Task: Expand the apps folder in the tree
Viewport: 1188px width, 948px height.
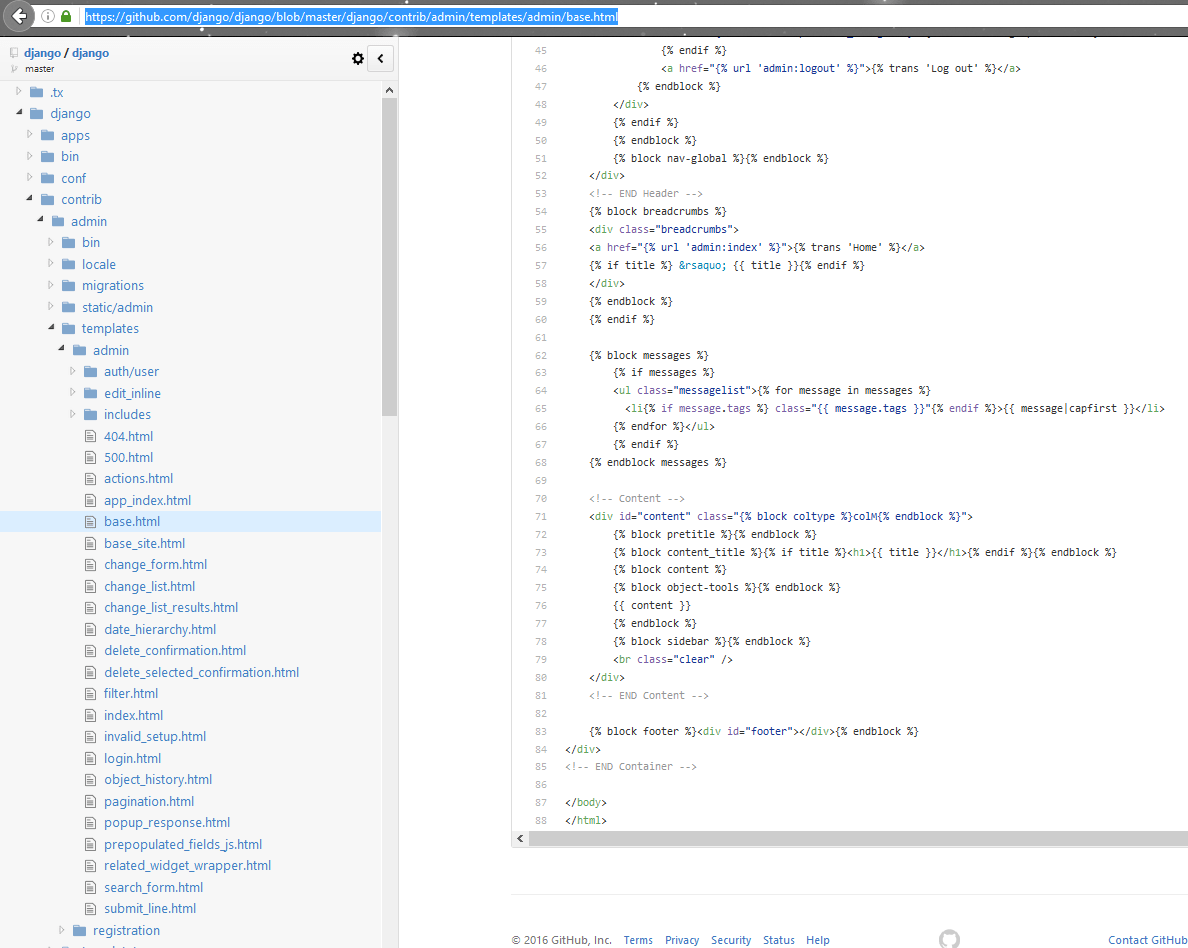Action: pos(30,134)
